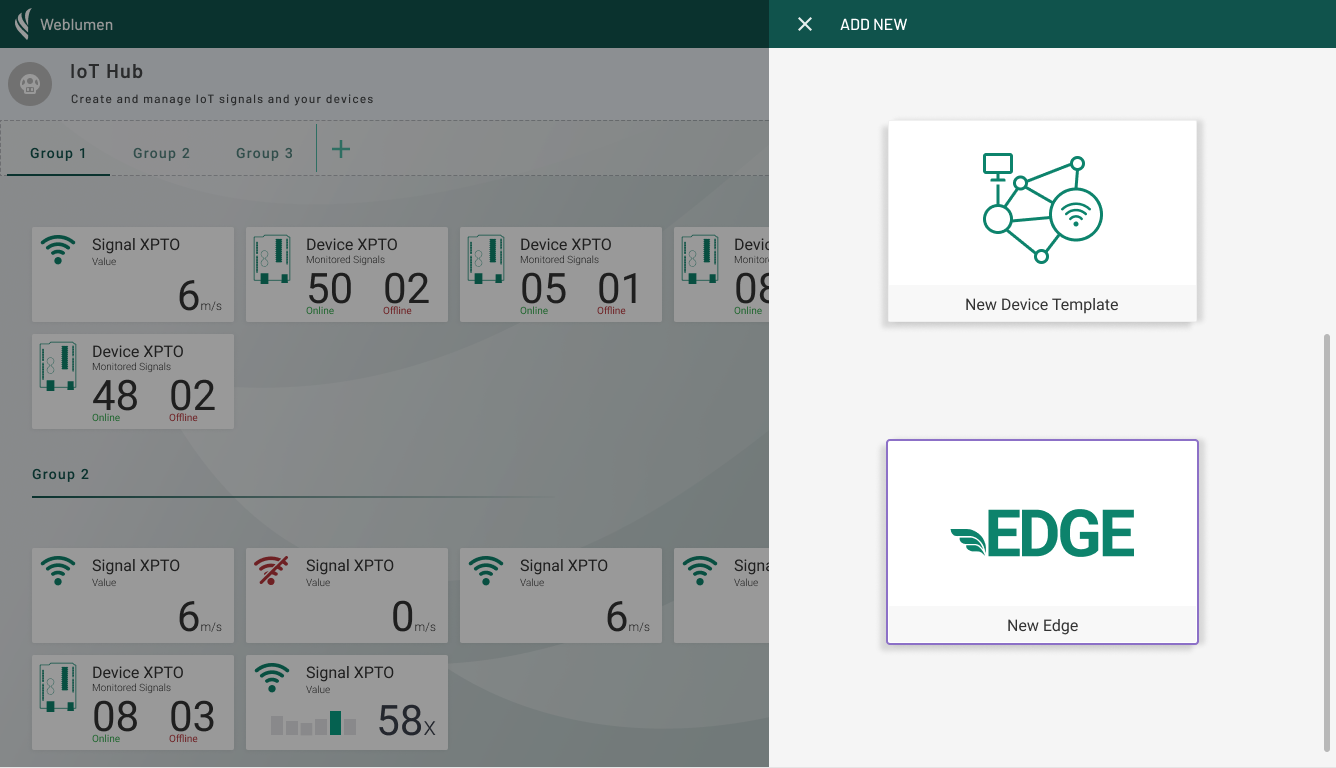Click the "03" offline count
The image size is (1336, 768).
[192, 717]
